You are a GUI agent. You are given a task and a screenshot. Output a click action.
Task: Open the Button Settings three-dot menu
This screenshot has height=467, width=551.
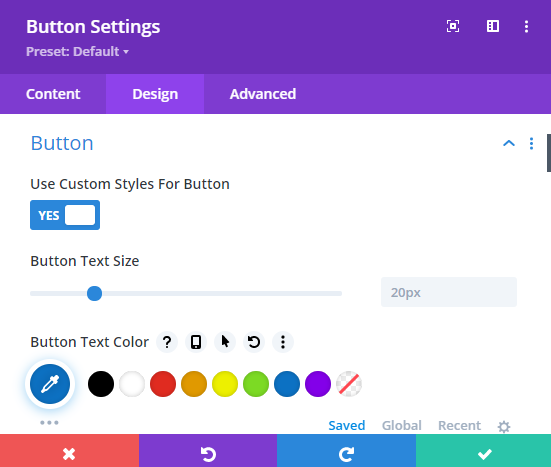526,26
